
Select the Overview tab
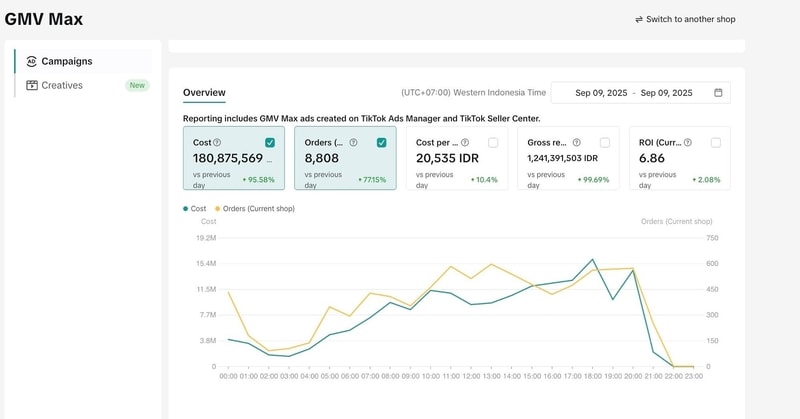point(204,92)
